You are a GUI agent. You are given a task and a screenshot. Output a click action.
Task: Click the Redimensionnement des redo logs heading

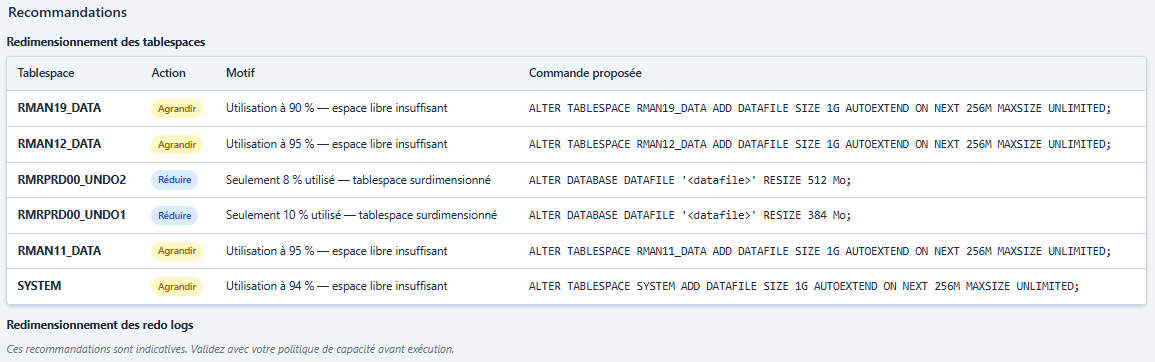coord(99,325)
